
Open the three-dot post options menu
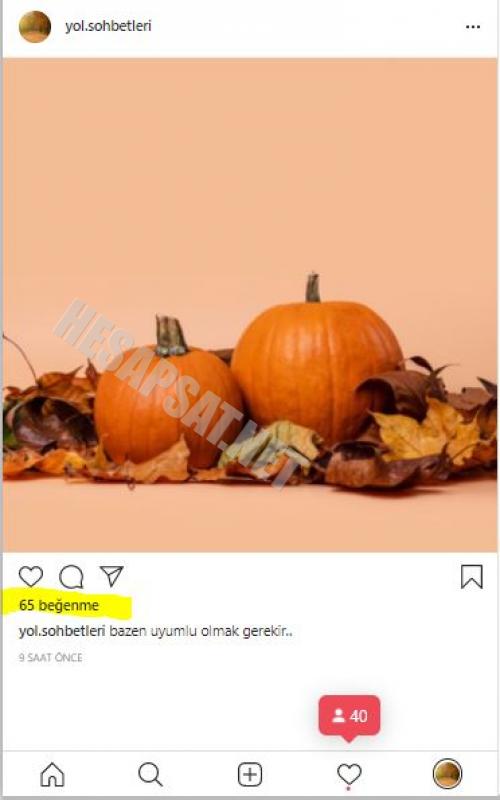tap(473, 27)
